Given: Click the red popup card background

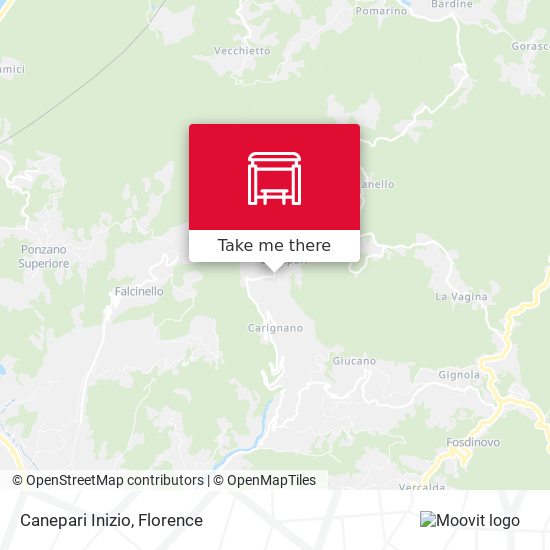Looking at the screenshot, I should pyautogui.click(x=274, y=177).
